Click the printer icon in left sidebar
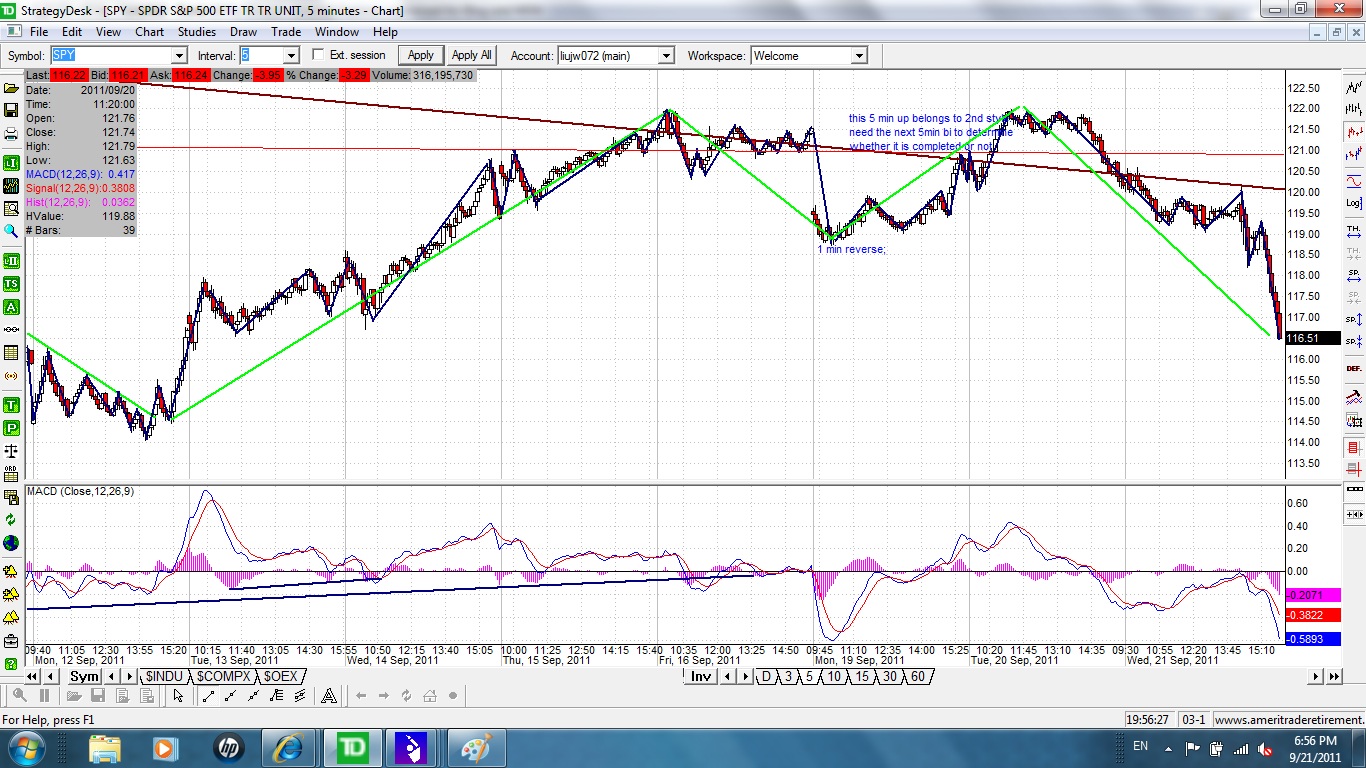Viewport: 1366px width, 768px height. coord(12,133)
